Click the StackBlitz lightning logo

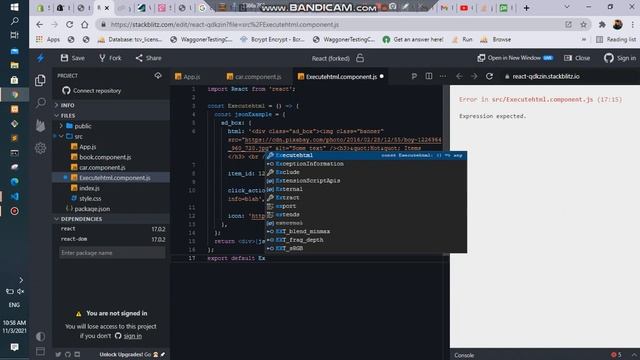40,58
